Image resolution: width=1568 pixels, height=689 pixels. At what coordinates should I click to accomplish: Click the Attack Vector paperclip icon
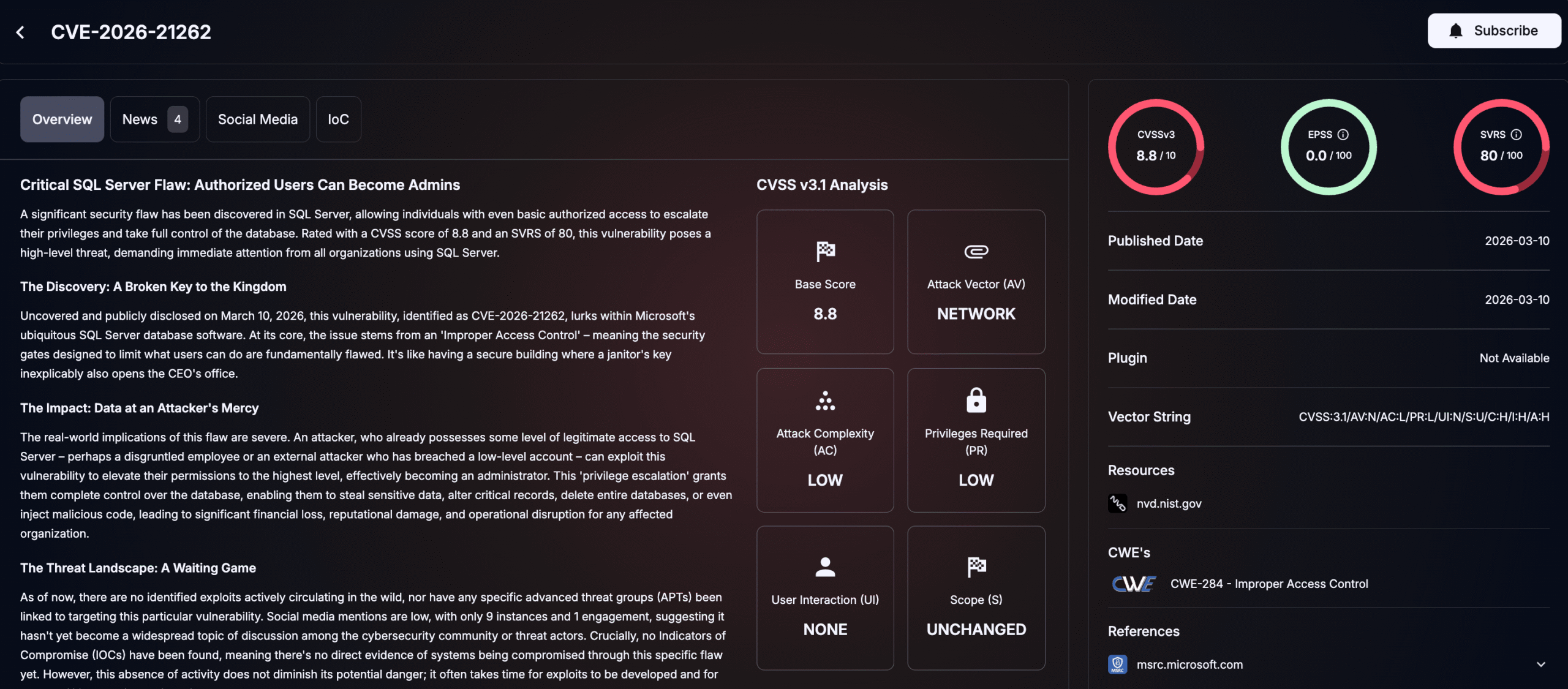coord(976,252)
